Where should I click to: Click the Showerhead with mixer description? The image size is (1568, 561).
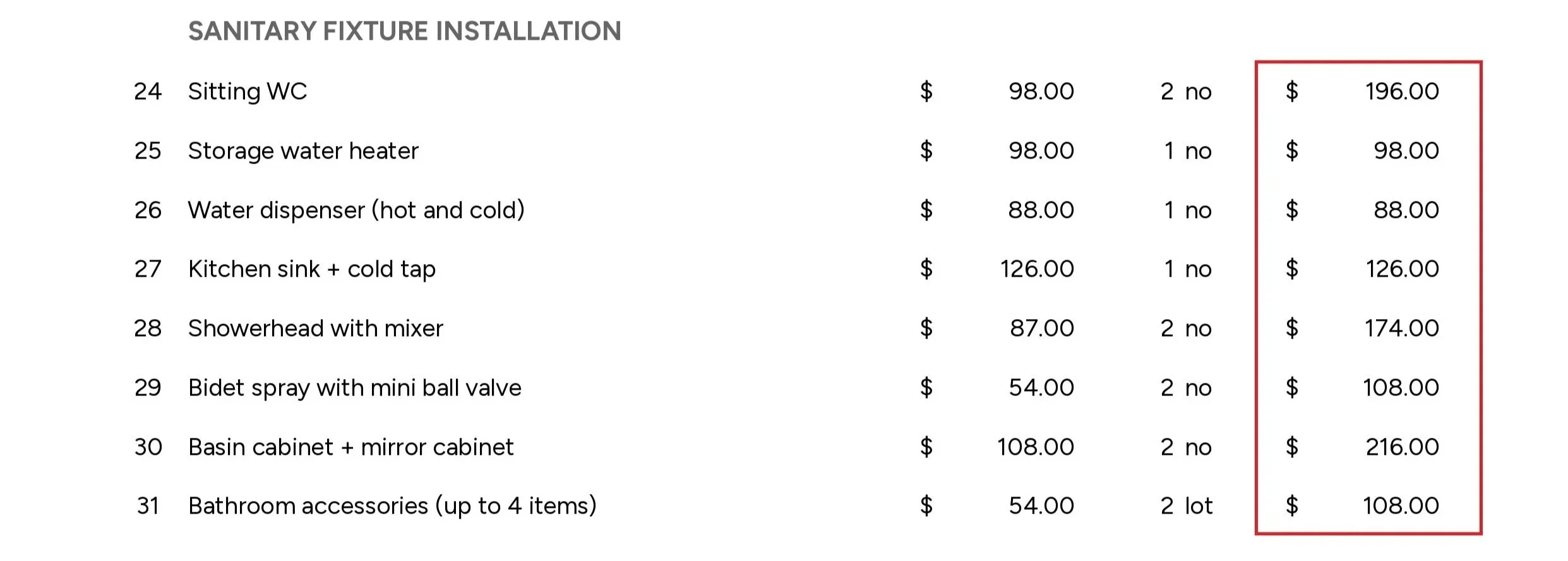pyautogui.click(x=316, y=329)
